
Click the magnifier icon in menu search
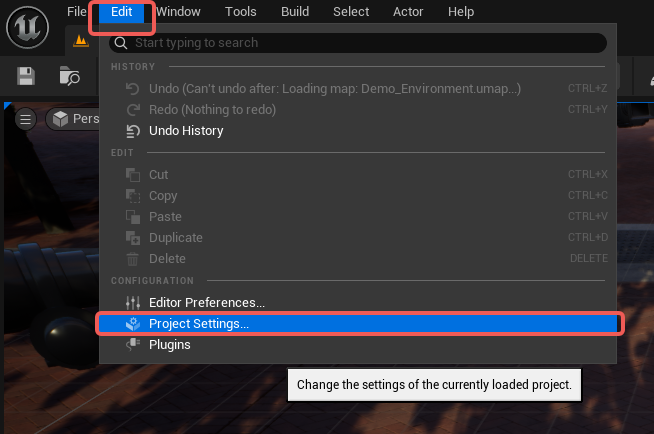[121, 43]
